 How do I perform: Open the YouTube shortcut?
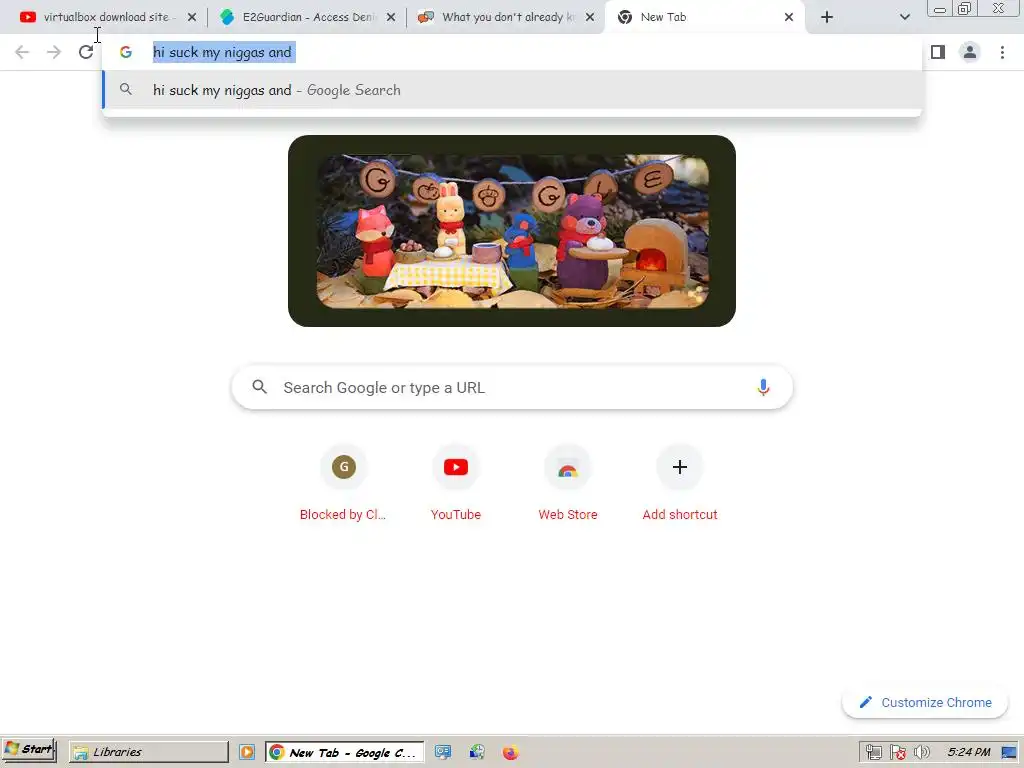click(x=456, y=485)
